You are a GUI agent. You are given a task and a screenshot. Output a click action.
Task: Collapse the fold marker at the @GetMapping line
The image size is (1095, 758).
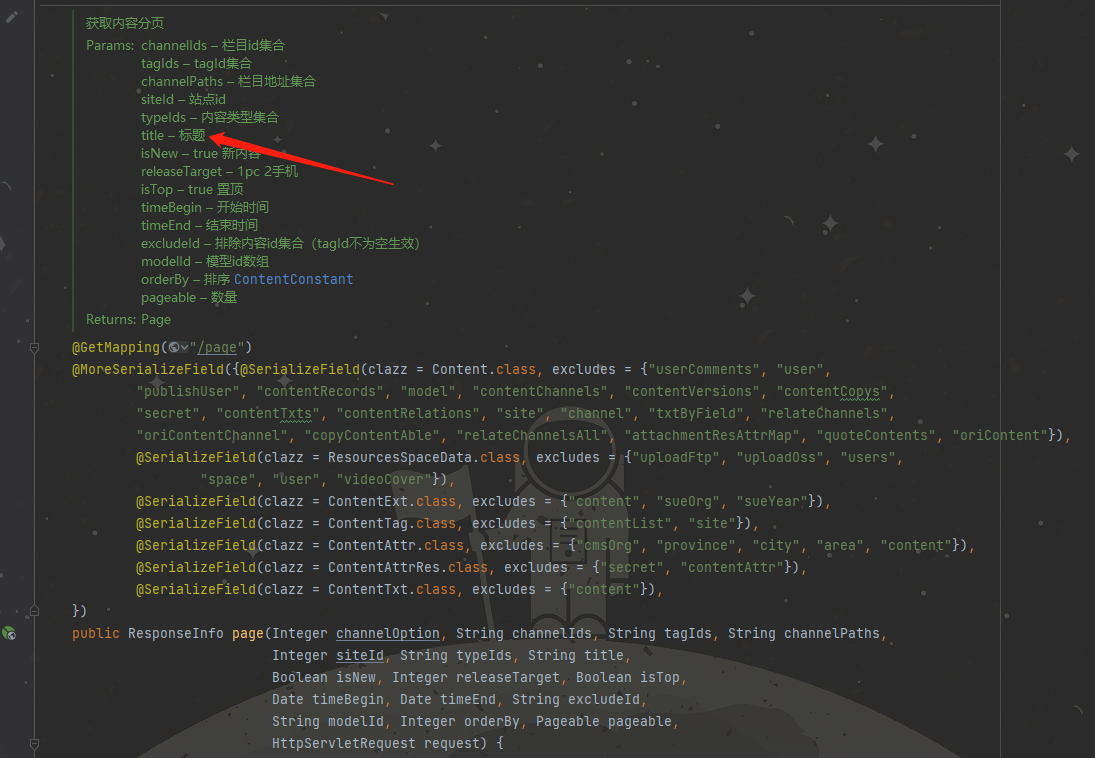pyautogui.click(x=34, y=347)
